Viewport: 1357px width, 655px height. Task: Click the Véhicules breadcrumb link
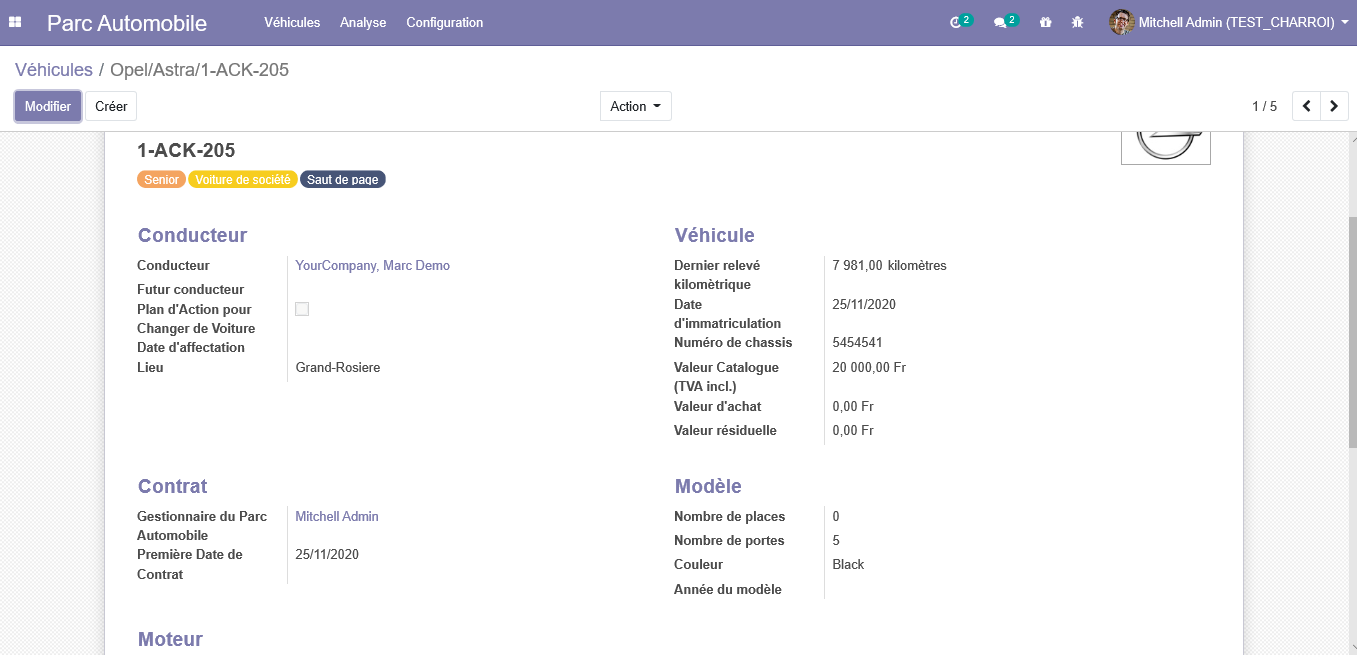coord(54,70)
